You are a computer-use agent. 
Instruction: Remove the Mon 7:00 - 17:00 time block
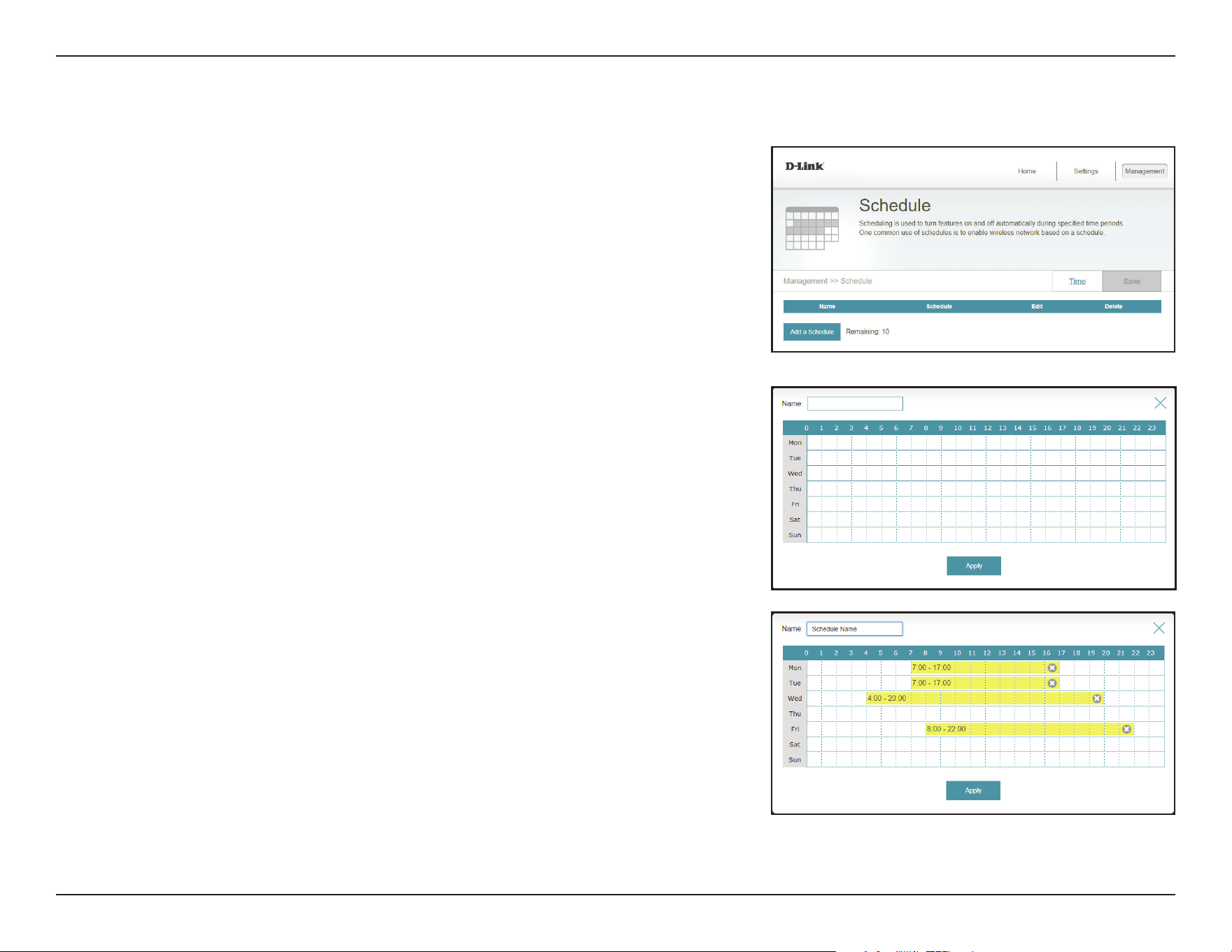(1052, 668)
